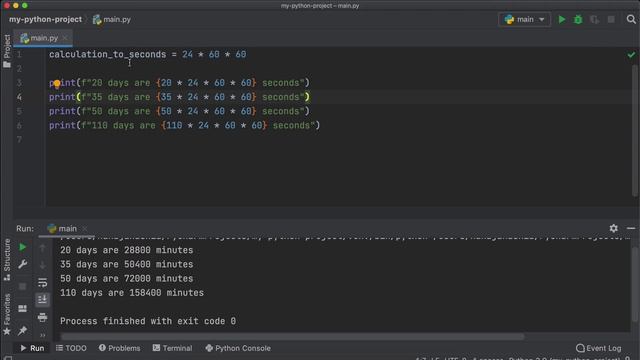Click the stop square in Run panel
Viewport: 640px width, 360px height.
tap(23, 286)
